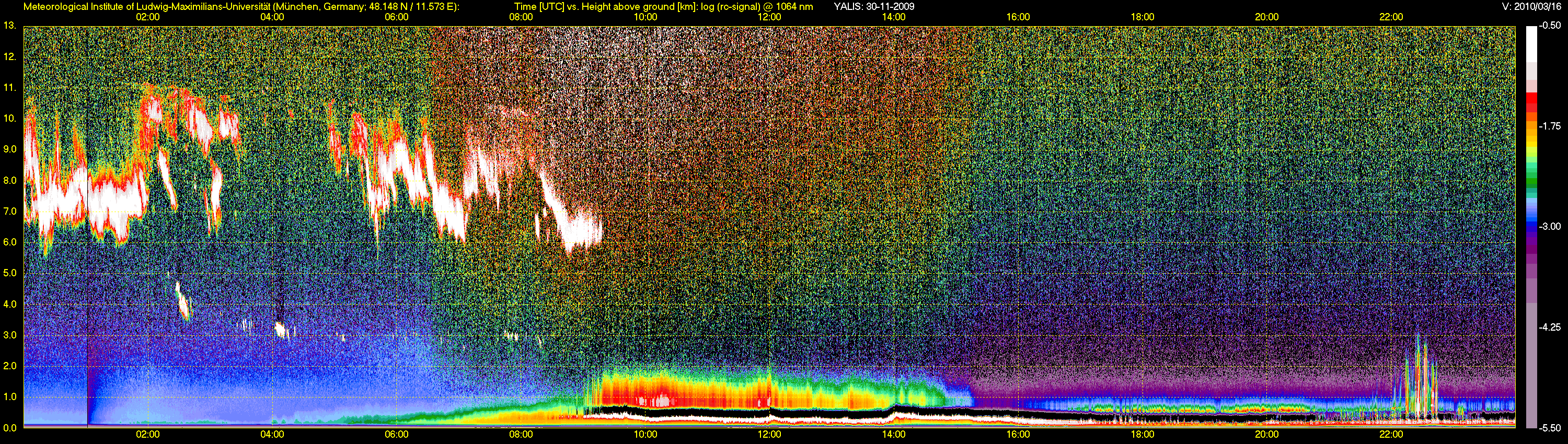Click the 16:00 label on the bottom time axis
This screenshot has width=1568, height=444.
click(x=1018, y=434)
